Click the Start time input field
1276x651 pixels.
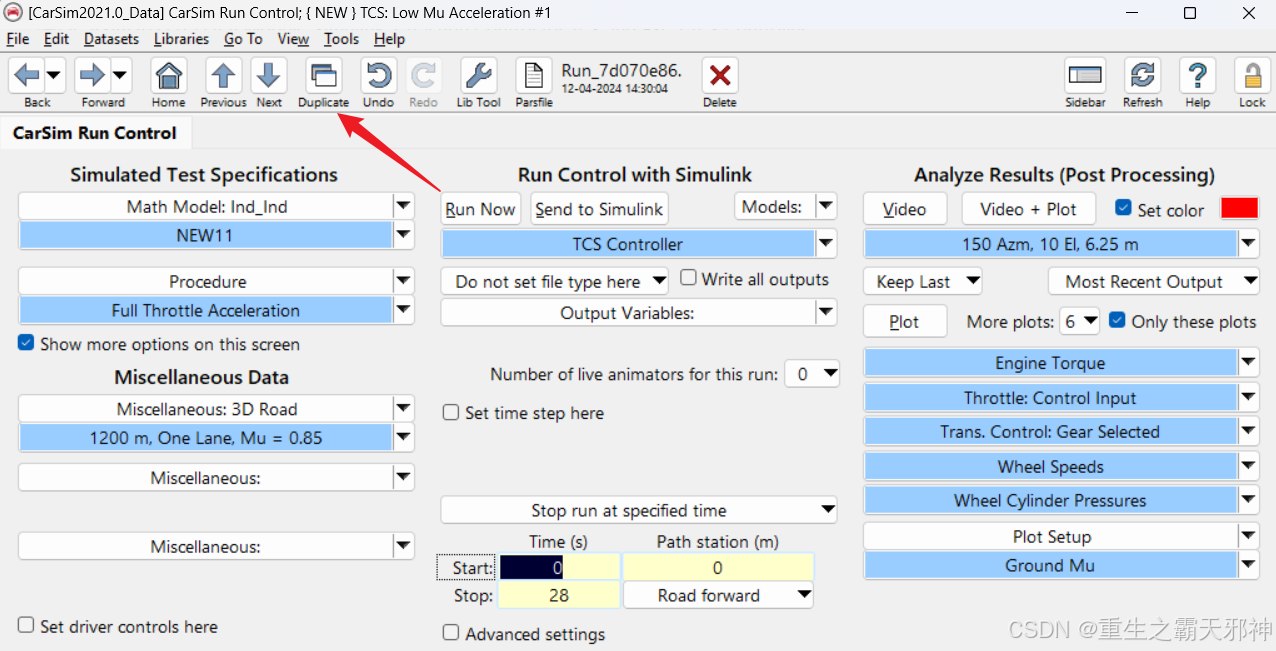[x=559, y=568]
